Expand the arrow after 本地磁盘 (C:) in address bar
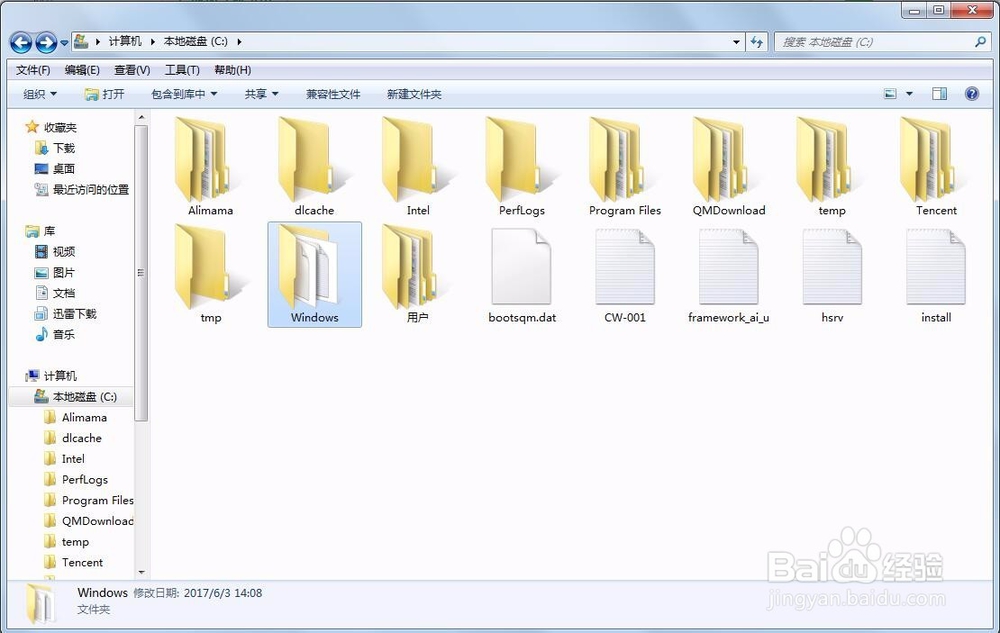Screen dimensions: 1000x633 click(239, 41)
